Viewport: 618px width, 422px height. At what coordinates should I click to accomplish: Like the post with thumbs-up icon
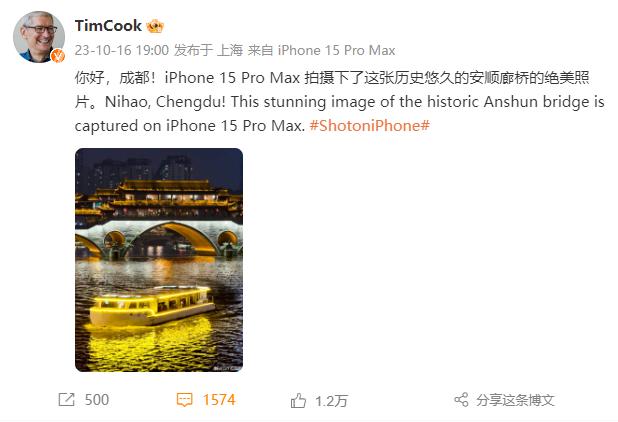tap(298, 401)
